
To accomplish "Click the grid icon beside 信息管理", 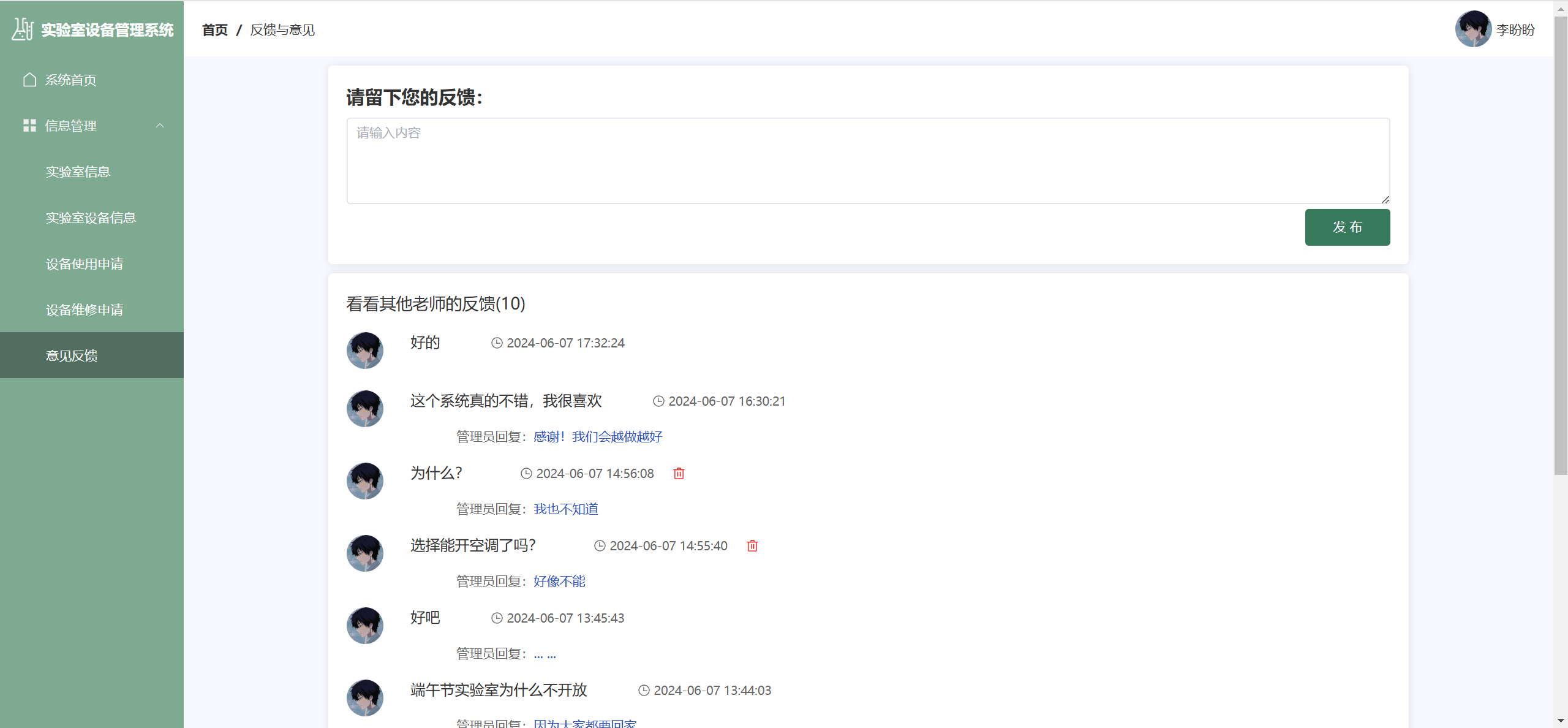I will pos(29,126).
